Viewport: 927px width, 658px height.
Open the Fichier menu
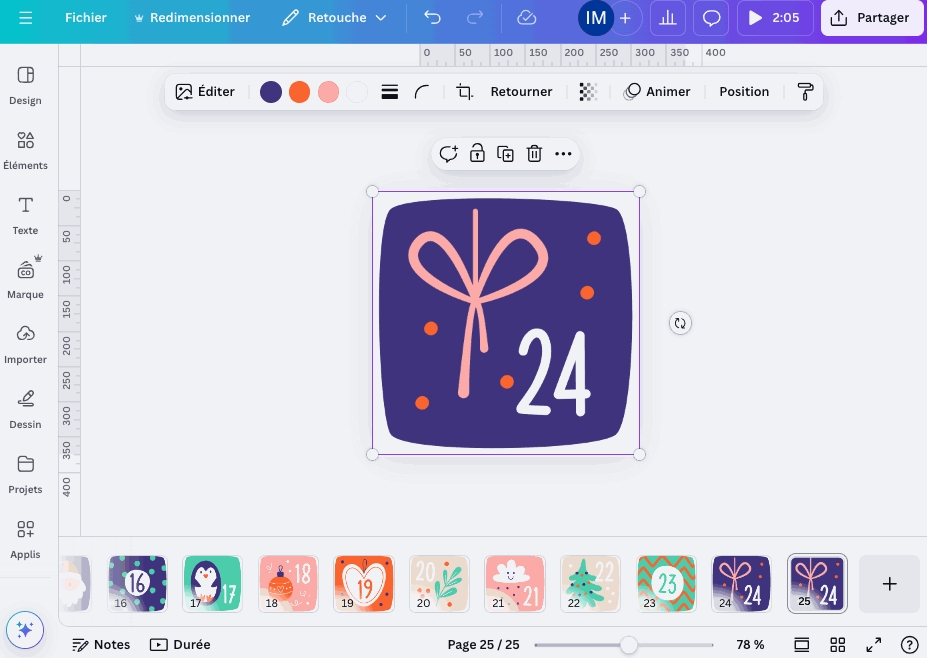point(86,18)
